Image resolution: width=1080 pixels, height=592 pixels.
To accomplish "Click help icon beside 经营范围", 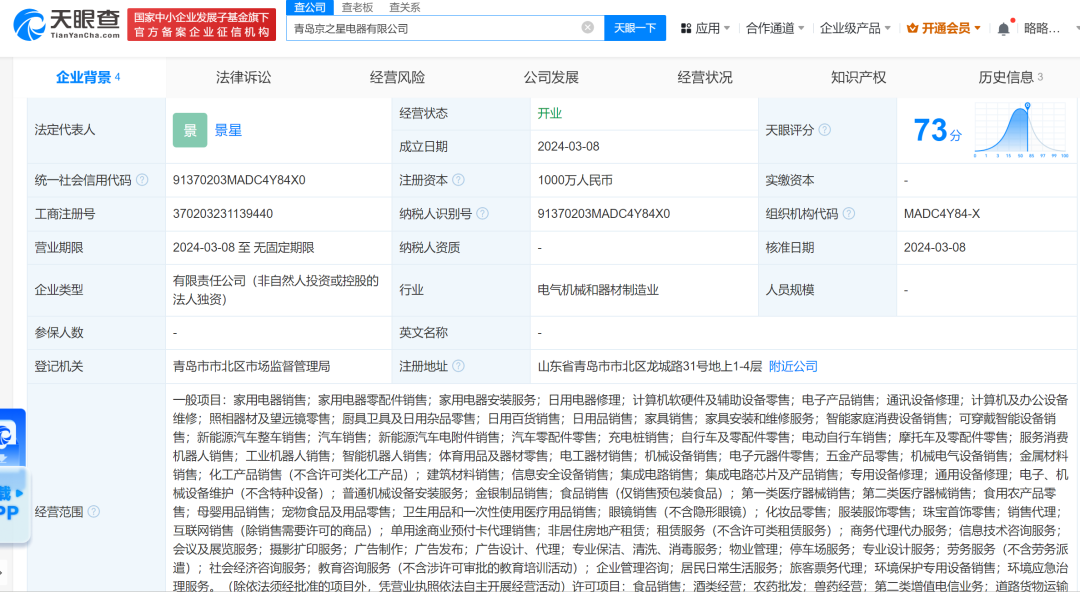I will click(94, 512).
